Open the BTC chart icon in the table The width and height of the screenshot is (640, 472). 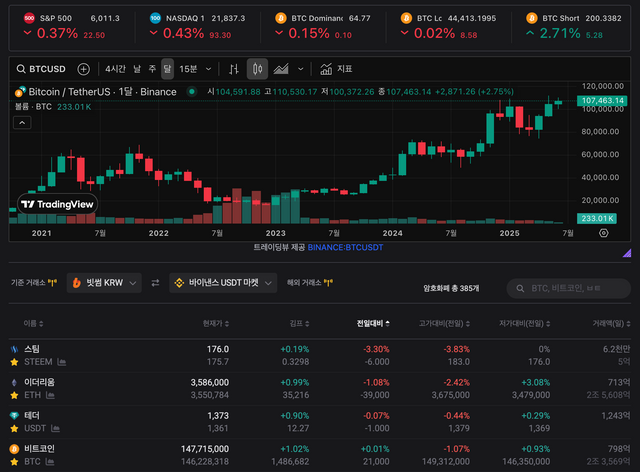coord(50,462)
